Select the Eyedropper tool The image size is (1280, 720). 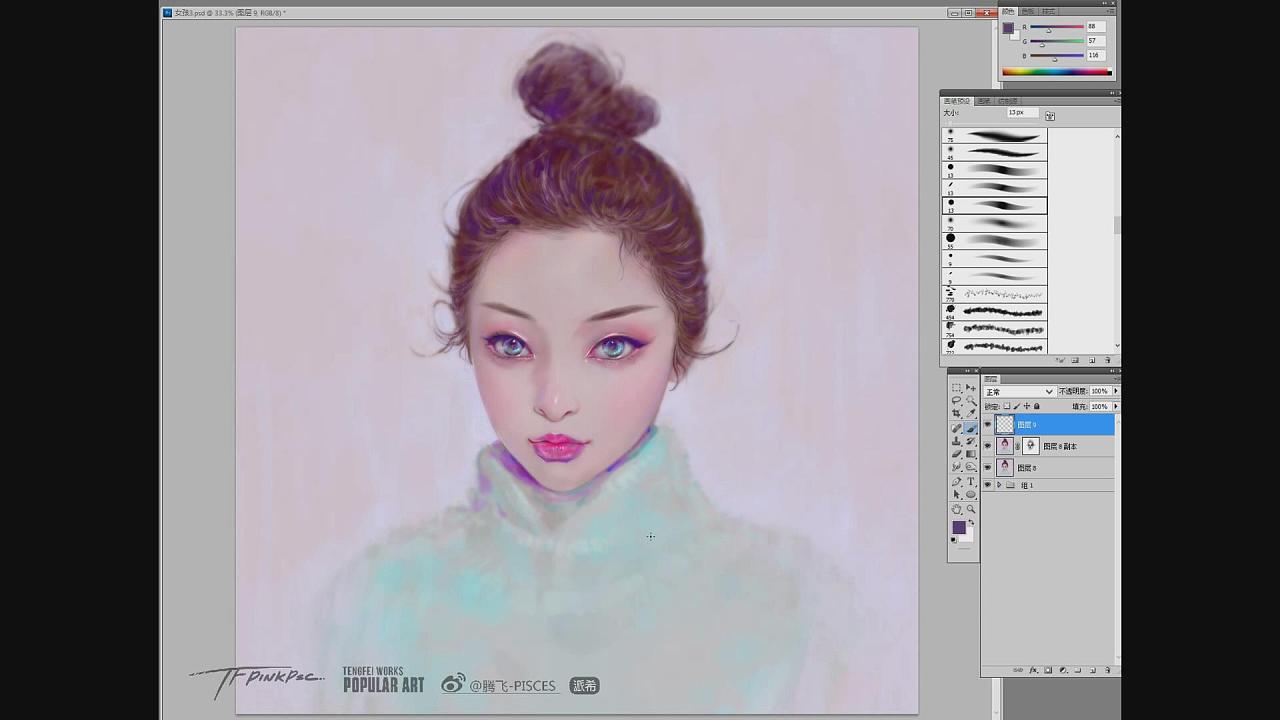971,413
